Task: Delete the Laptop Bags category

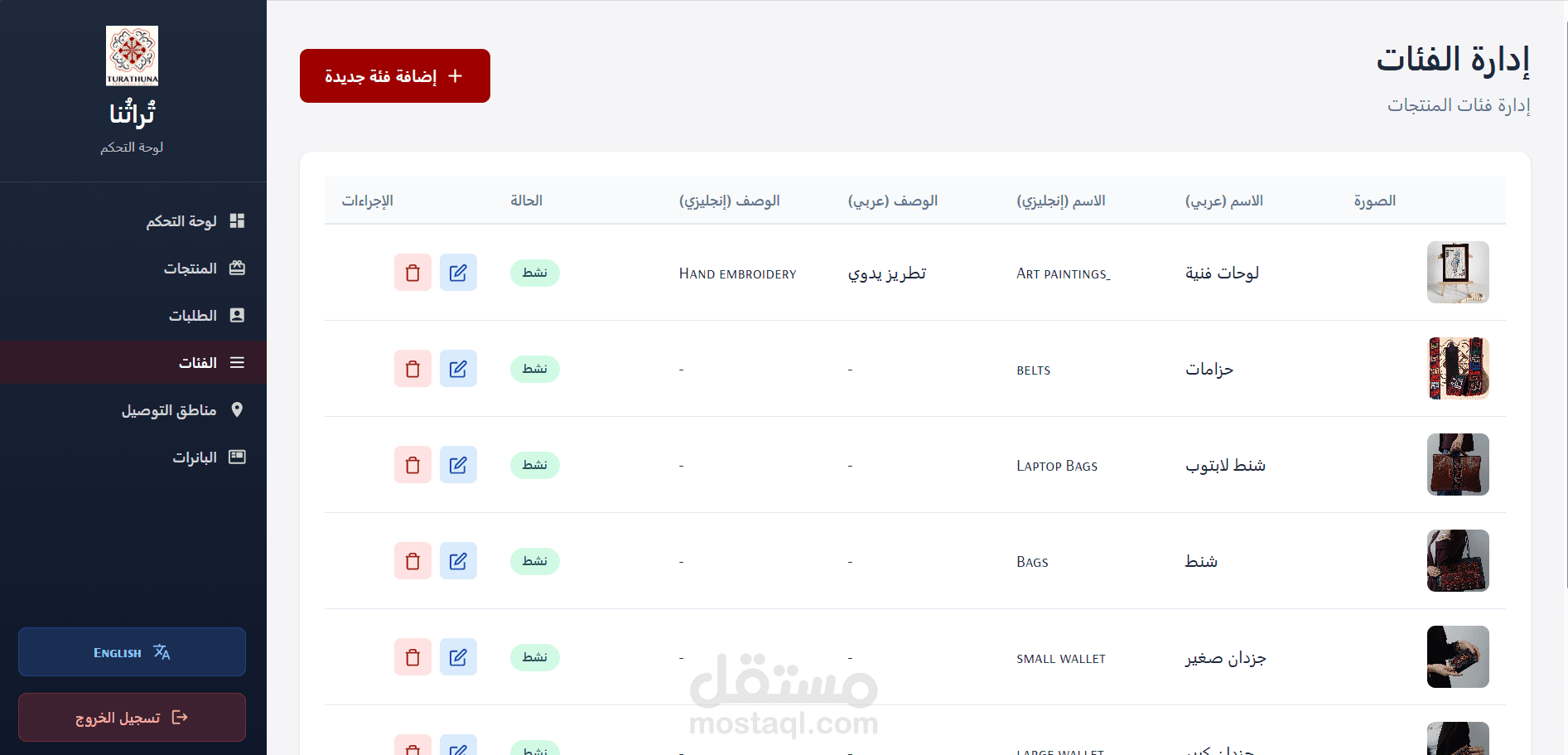Action: 413,465
